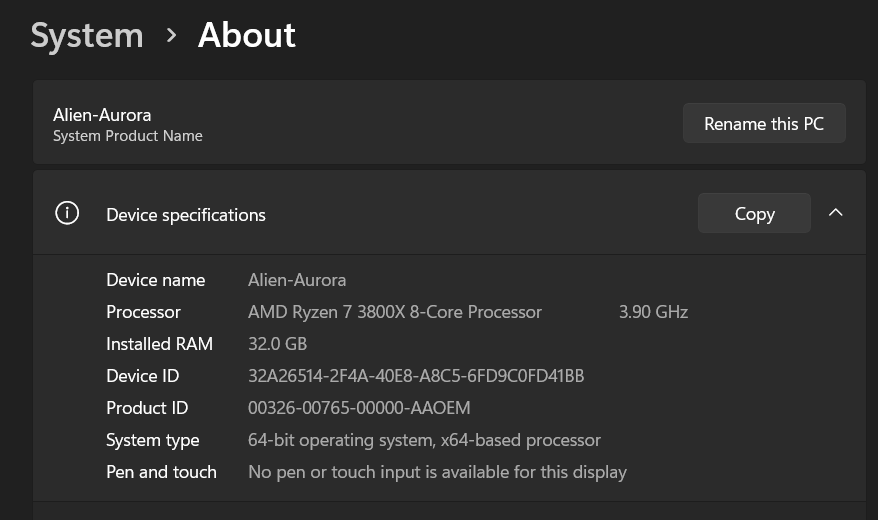Click the AMD Ryzen 7 3800X processor text
The width and height of the screenshot is (878, 520).
pyautogui.click(x=395, y=312)
